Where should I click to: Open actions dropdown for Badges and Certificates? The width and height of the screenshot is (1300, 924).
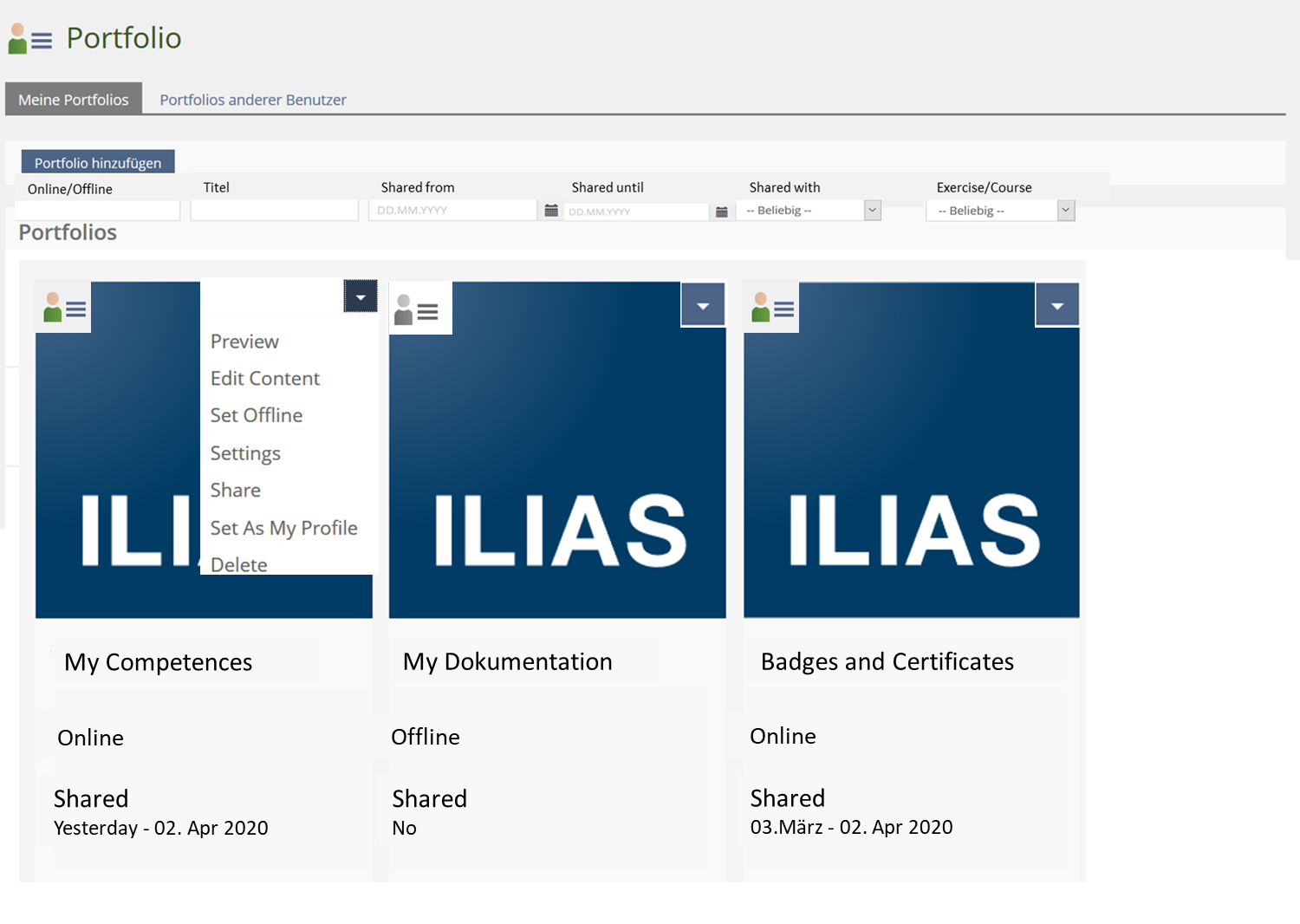point(1056,305)
